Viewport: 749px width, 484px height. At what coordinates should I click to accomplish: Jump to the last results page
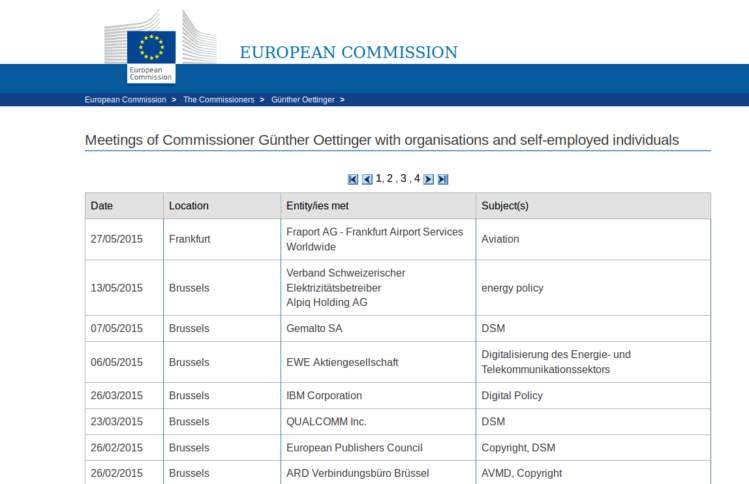coord(442,179)
